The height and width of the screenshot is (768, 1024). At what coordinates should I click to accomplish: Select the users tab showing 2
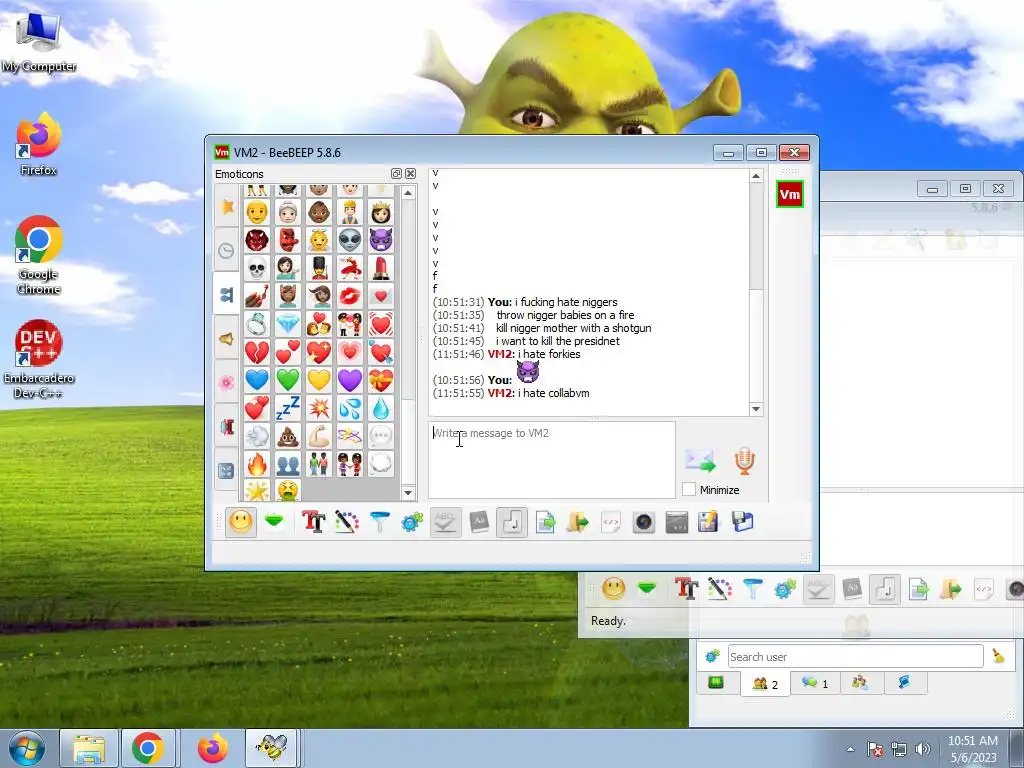(765, 684)
